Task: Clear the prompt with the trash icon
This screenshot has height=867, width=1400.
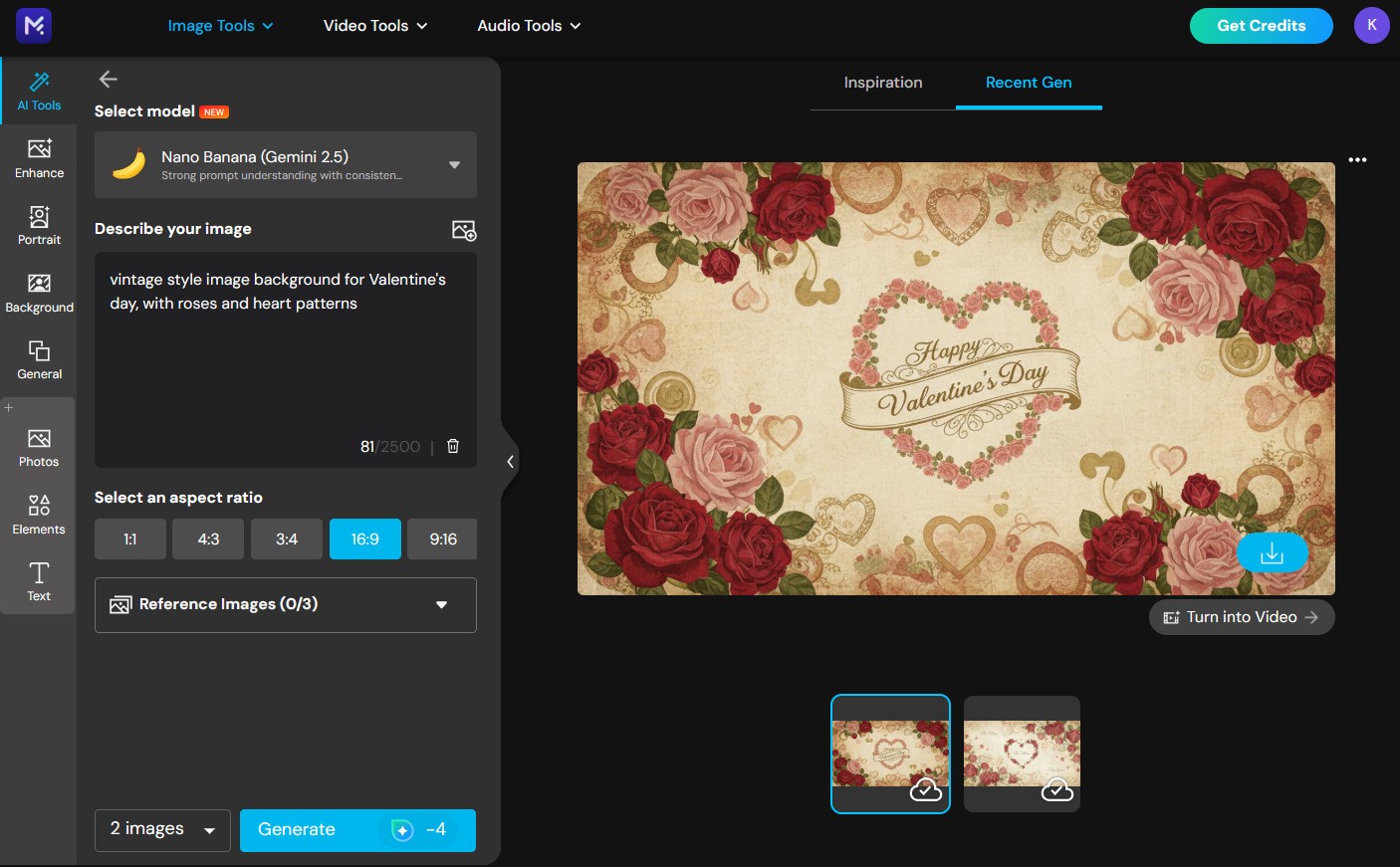Action: [453, 446]
